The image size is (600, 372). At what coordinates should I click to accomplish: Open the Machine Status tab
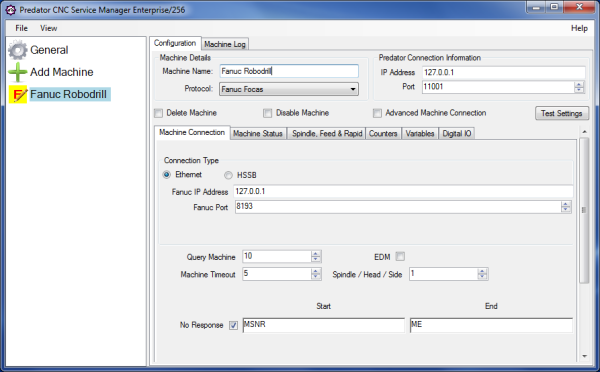coord(258,134)
